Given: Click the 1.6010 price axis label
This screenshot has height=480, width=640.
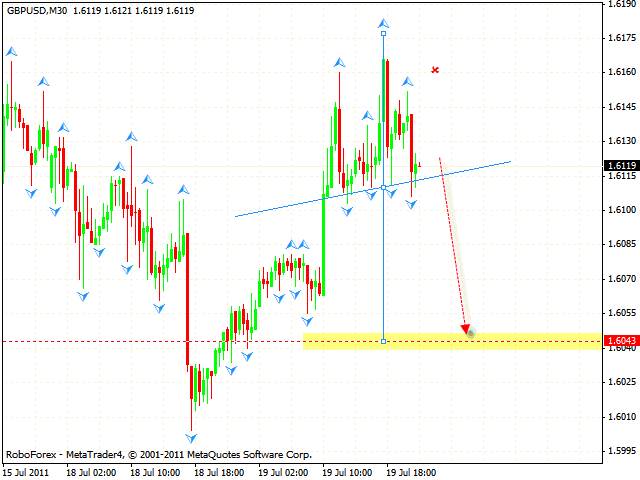Looking at the screenshot, I should [622, 417].
